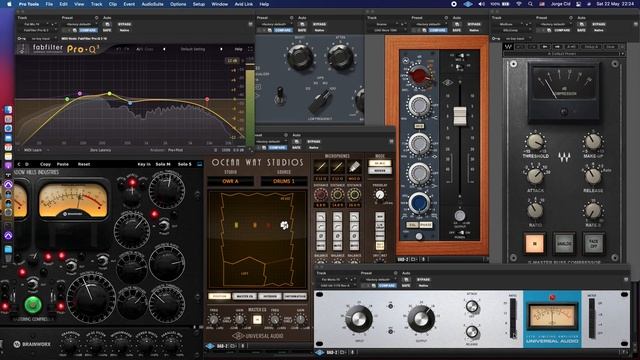Select the purple EQ band node in Pro-Q 3
640x360 pixels.
[x=80, y=93]
